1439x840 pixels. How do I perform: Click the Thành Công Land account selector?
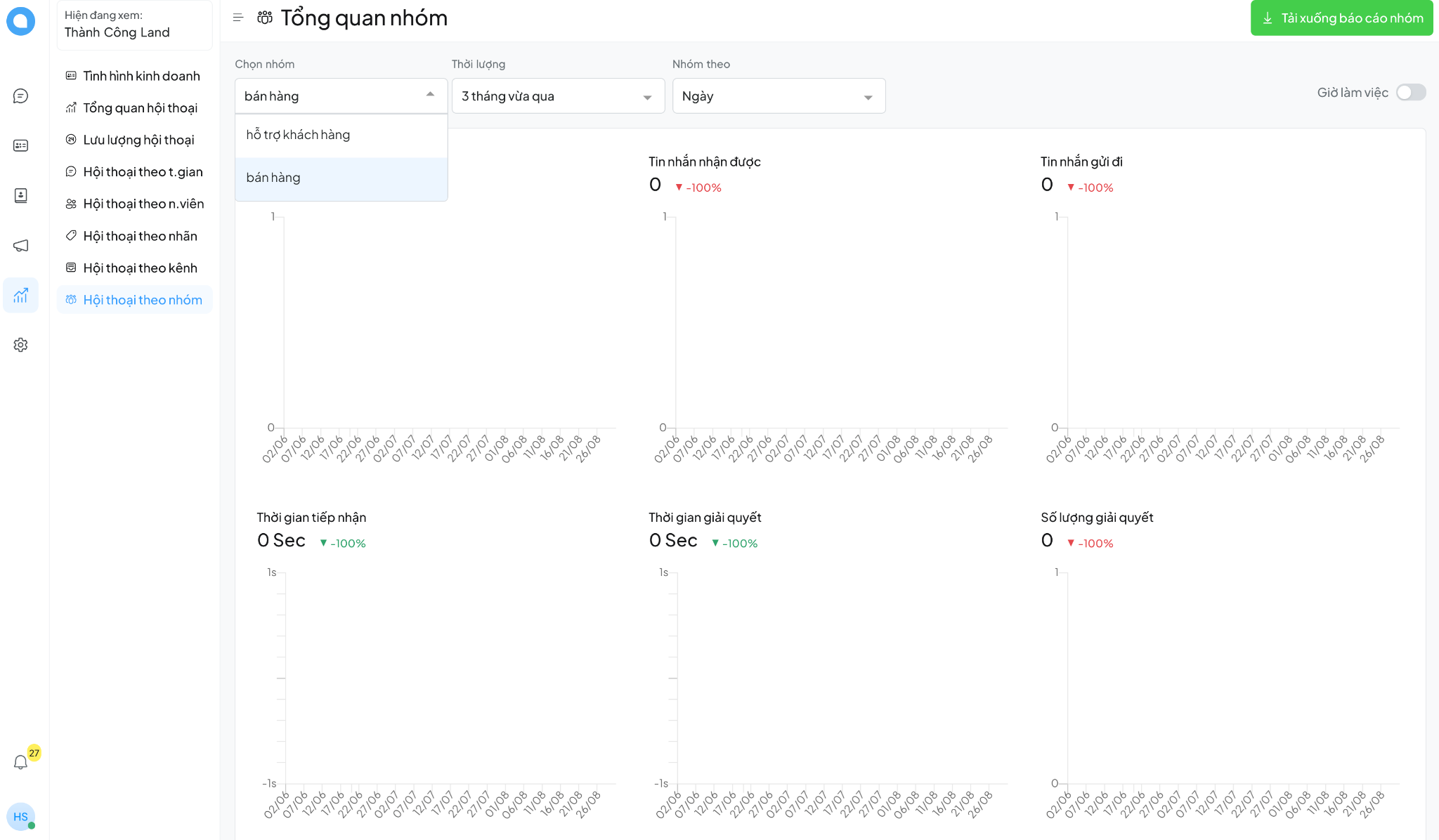click(134, 25)
